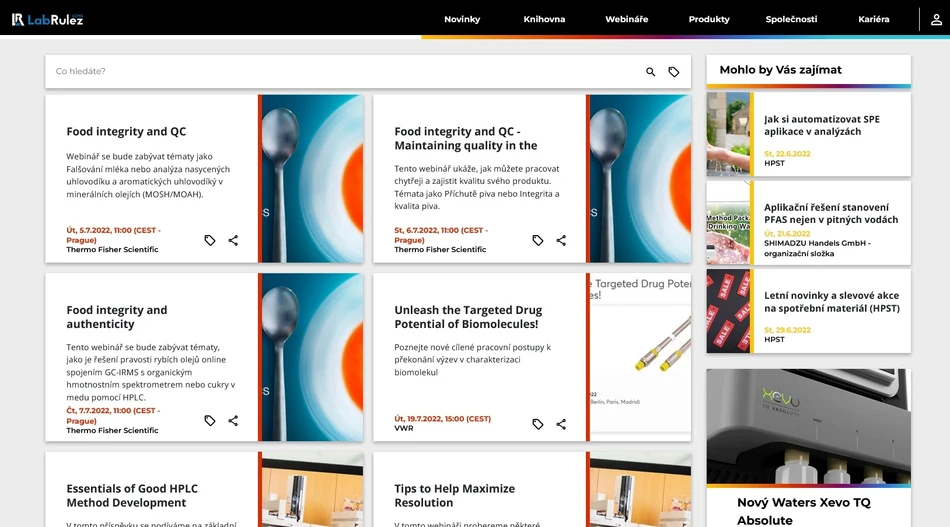Image resolution: width=950 pixels, height=527 pixels.
Task: Click thumbnail beside SPE automatizovat article
Action: (728, 134)
